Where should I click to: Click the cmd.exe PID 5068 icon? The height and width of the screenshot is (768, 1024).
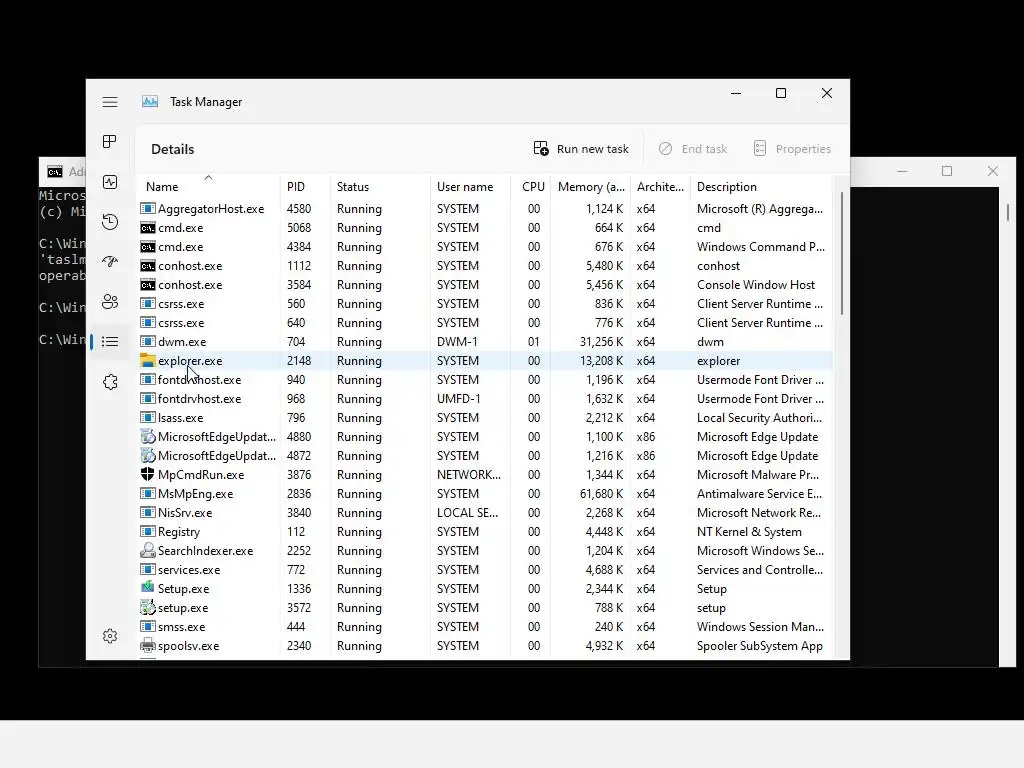click(x=148, y=228)
